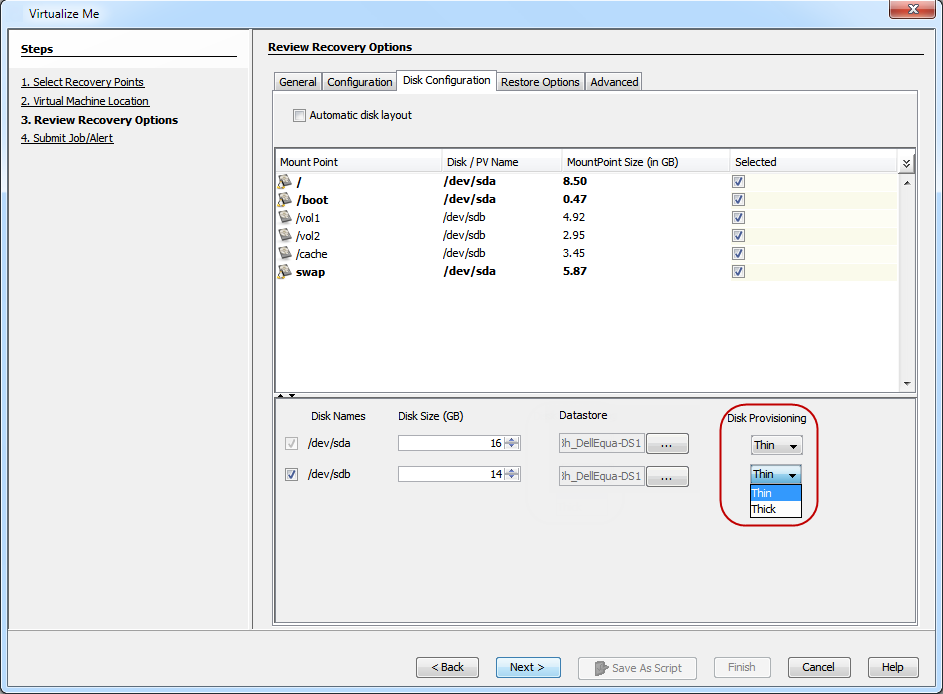This screenshot has width=943, height=694.
Task: Click the disk icon beside /vol1
Action: (x=285, y=217)
